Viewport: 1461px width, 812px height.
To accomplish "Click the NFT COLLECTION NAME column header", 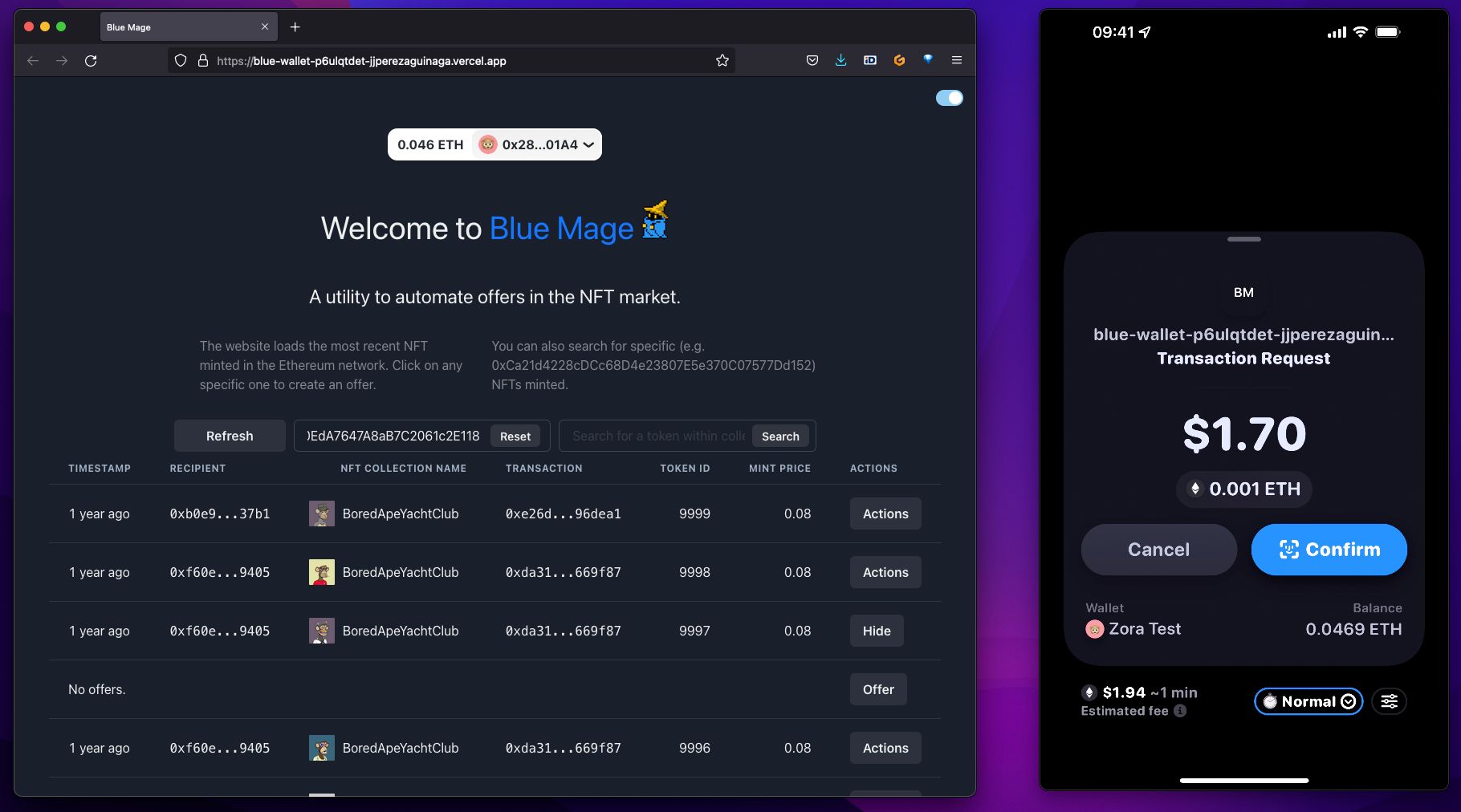I will pos(403,468).
